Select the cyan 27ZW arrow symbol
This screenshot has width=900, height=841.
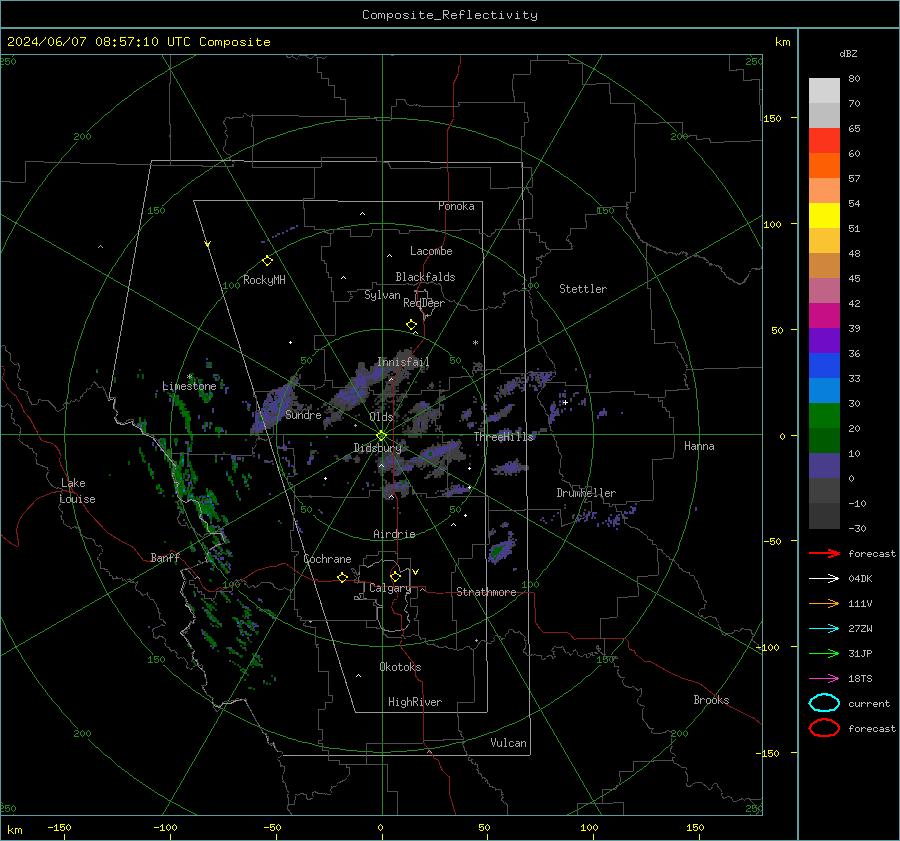tap(824, 628)
